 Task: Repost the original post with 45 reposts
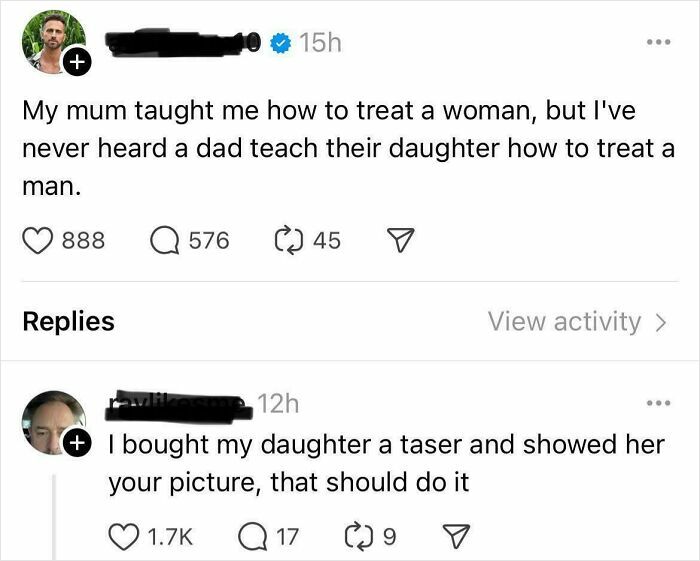pyautogui.click(x=287, y=241)
